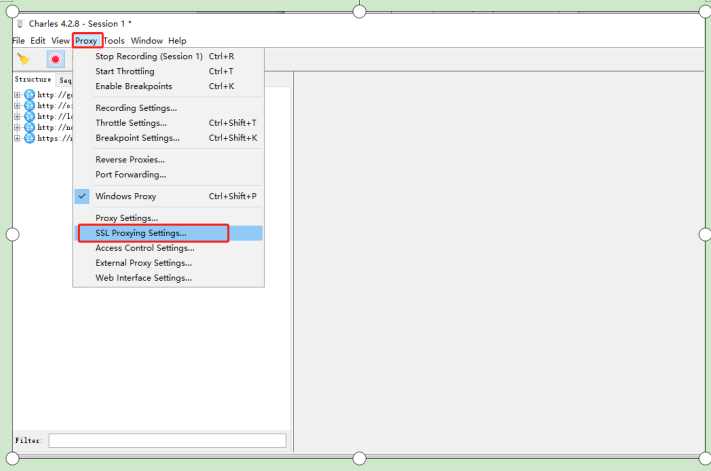Open Breakpoint Settings...
Screen dimensions: 711x471
pos(168,138)
